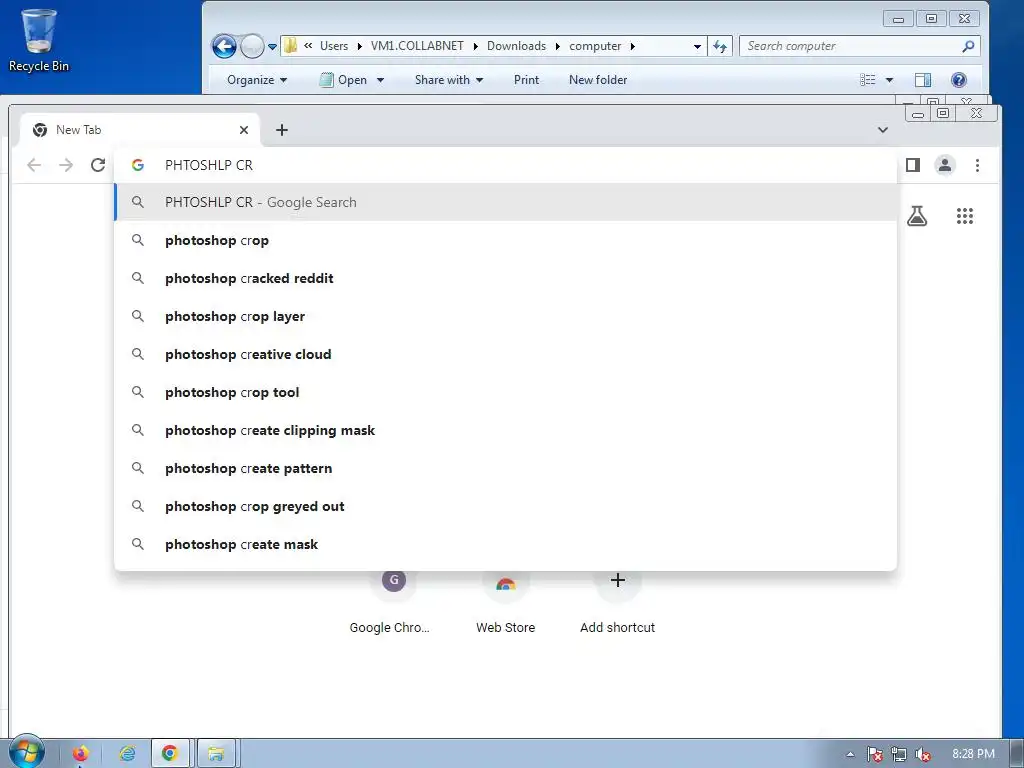The image size is (1024, 768).
Task: Click the Chrome reload button
Action: click(98, 165)
